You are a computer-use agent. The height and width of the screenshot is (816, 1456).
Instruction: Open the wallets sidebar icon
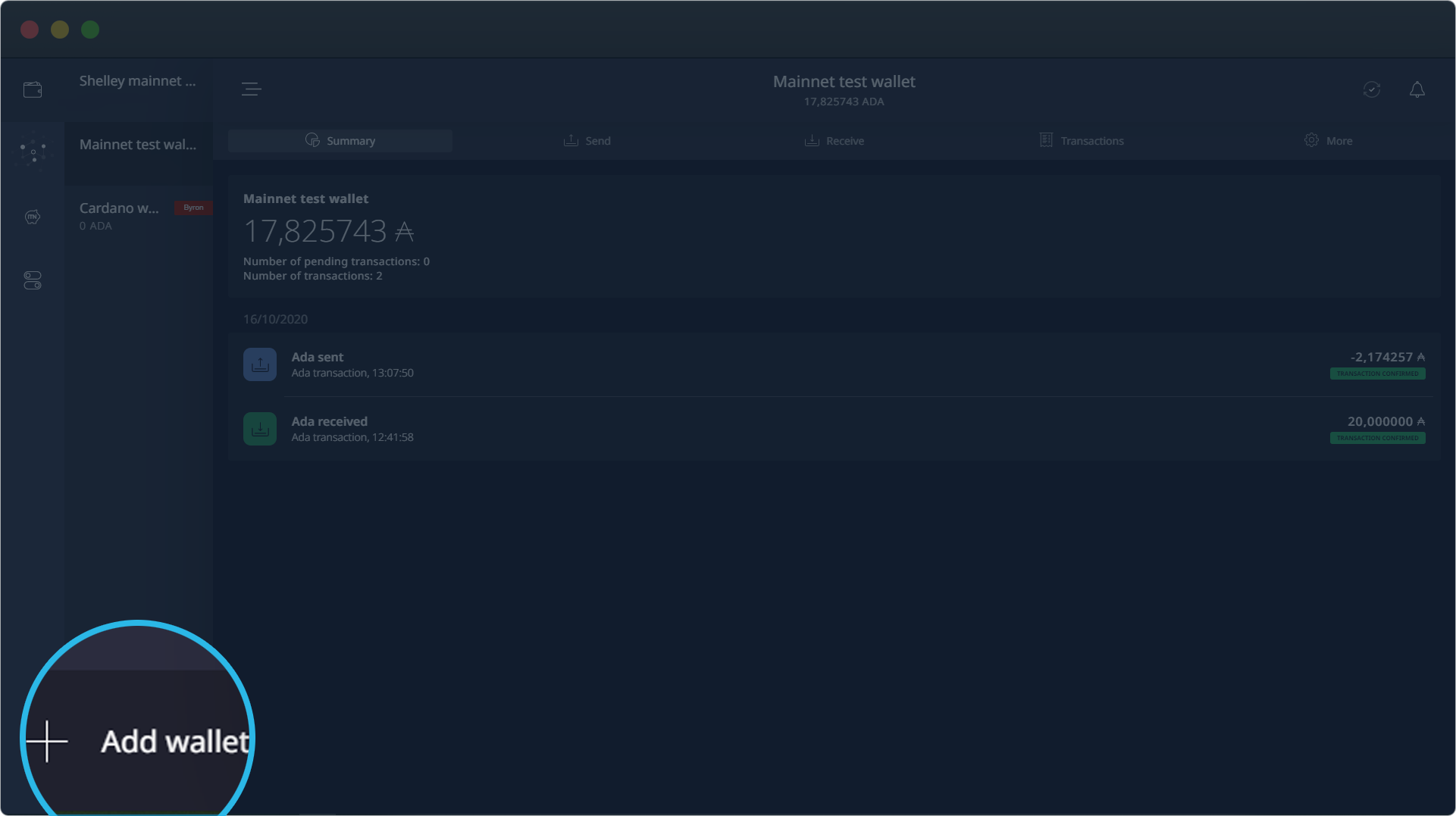tap(33, 89)
